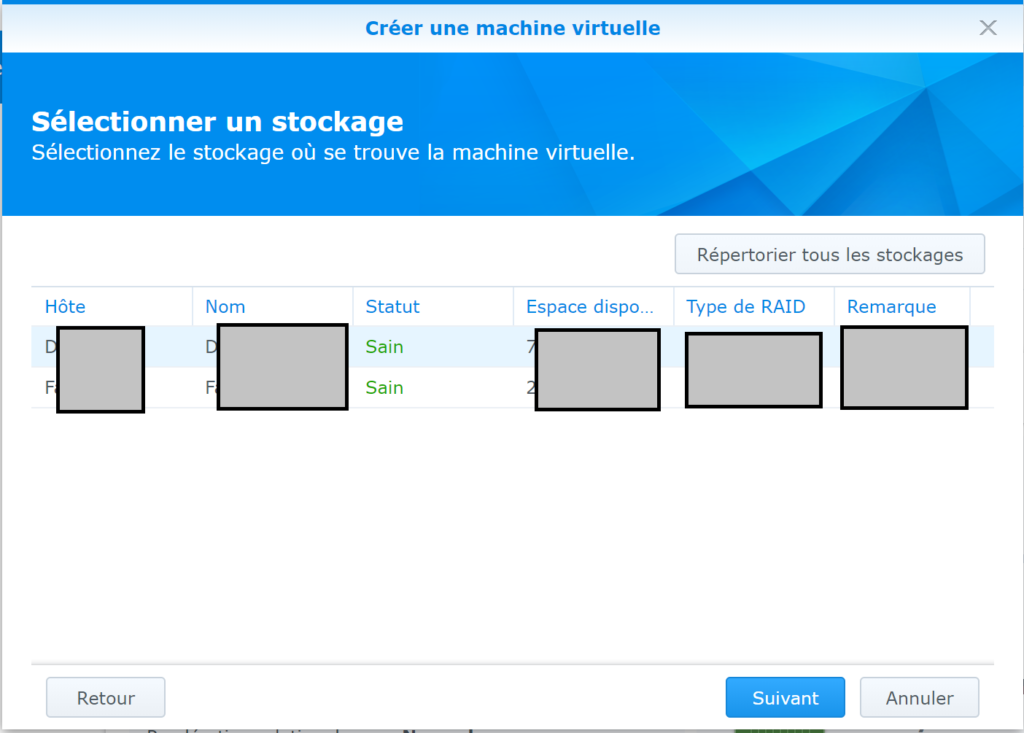Click available space cell starting with 7

point(529,347)
